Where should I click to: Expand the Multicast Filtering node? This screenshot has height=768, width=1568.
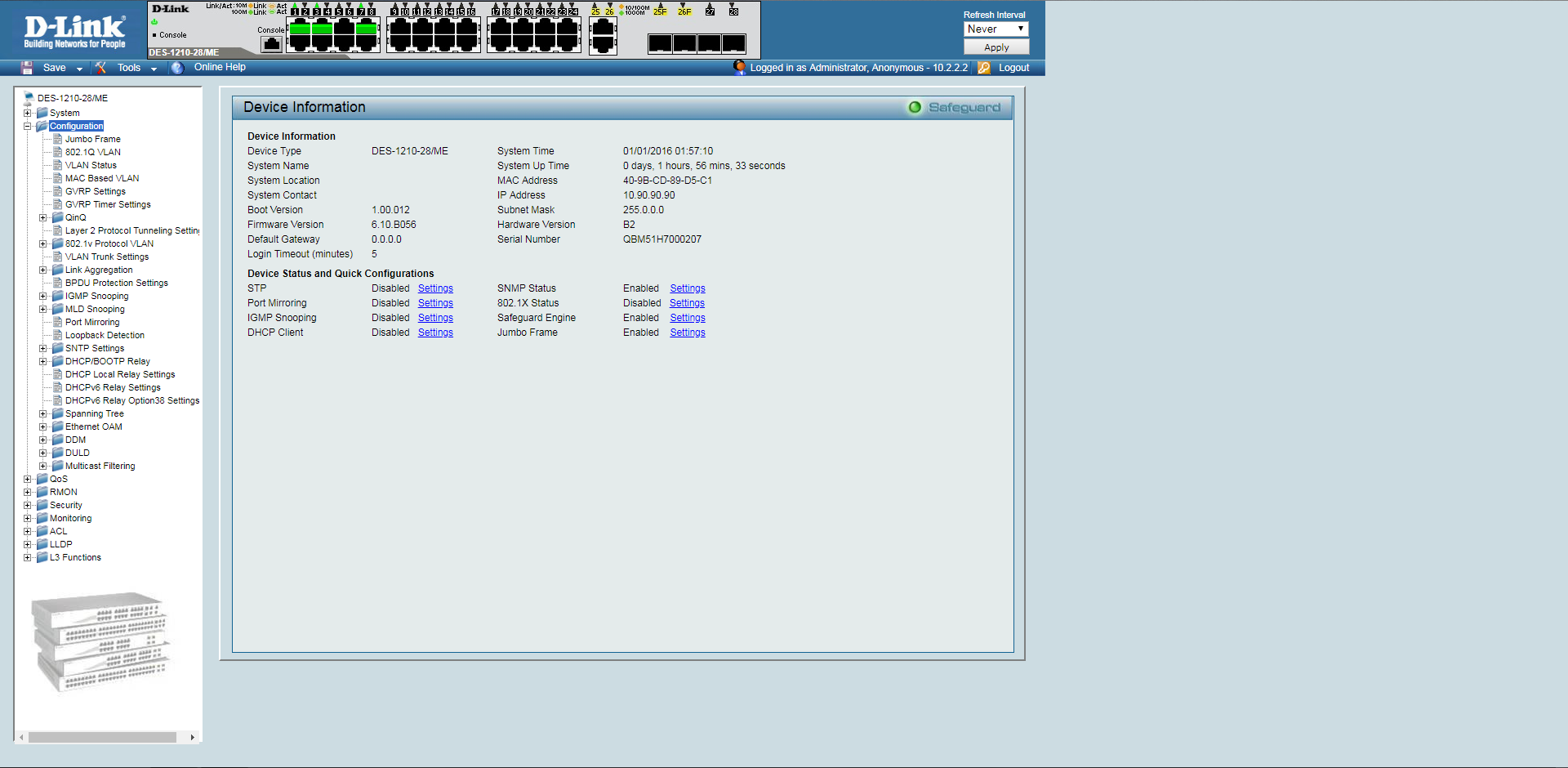(x=43, y=466)
